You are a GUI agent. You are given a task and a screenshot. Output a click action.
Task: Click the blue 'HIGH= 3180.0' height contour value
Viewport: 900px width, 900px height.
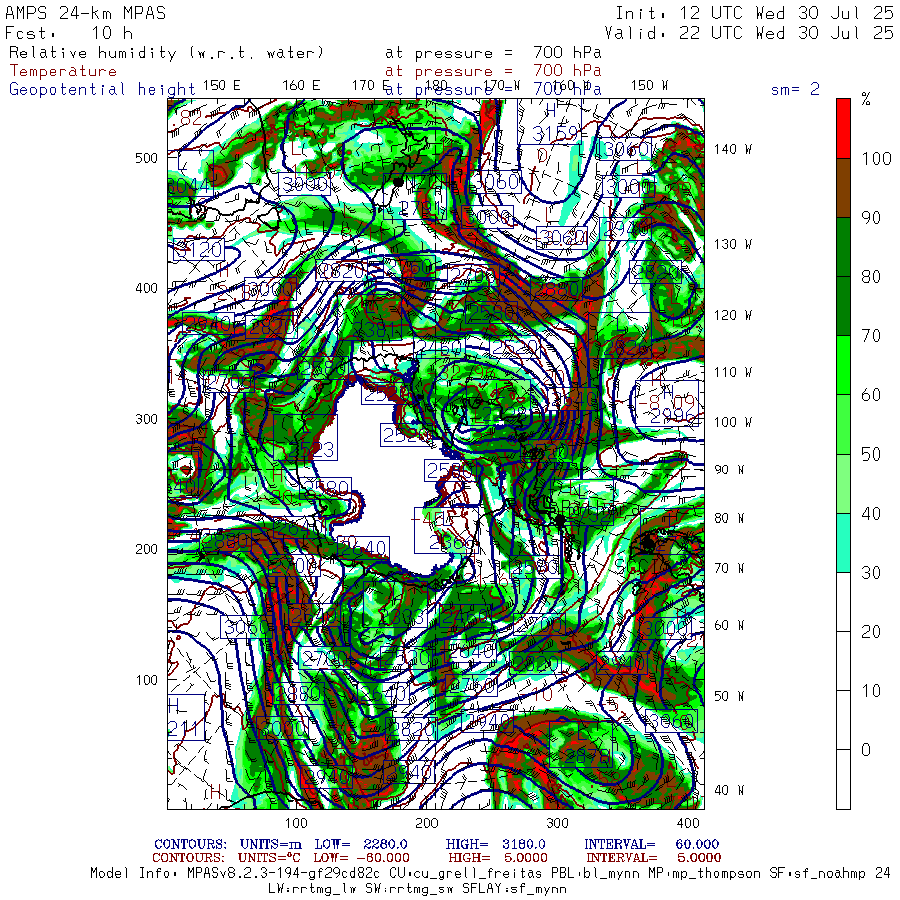495,844
